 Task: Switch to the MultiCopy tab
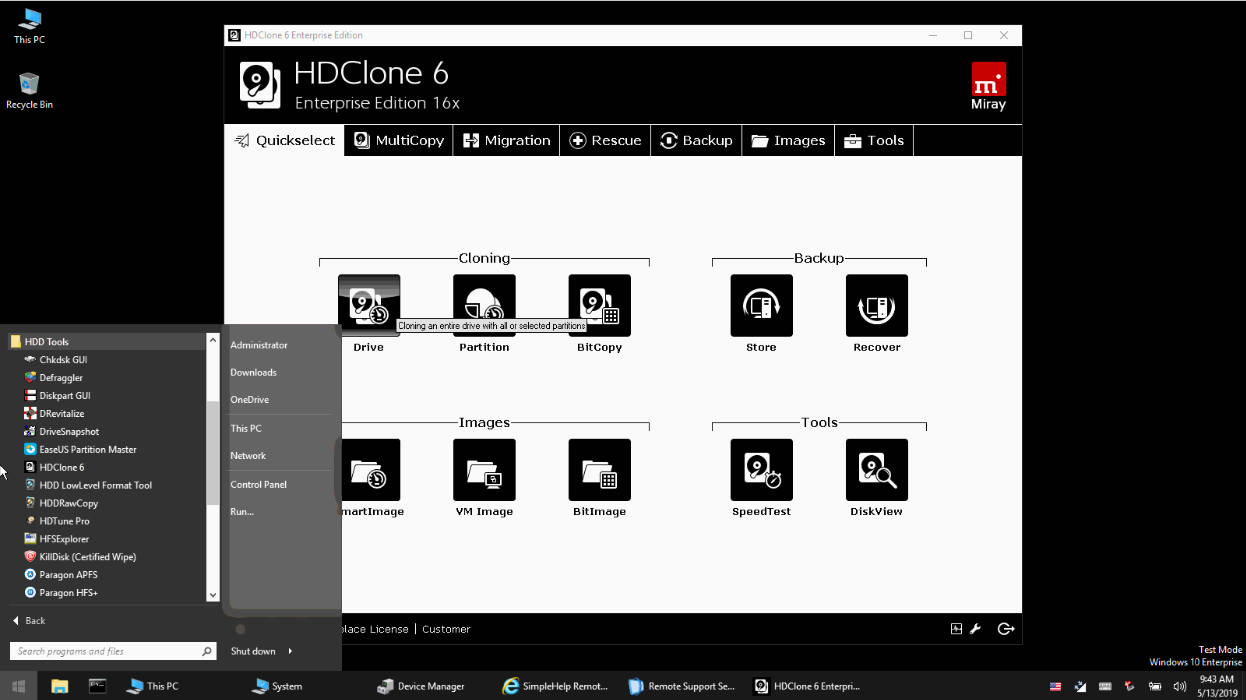[399, 141]
